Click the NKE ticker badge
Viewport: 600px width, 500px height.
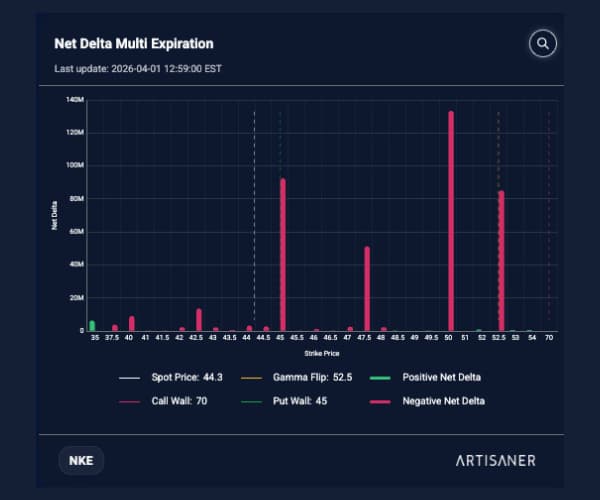(x=81, y=460)
